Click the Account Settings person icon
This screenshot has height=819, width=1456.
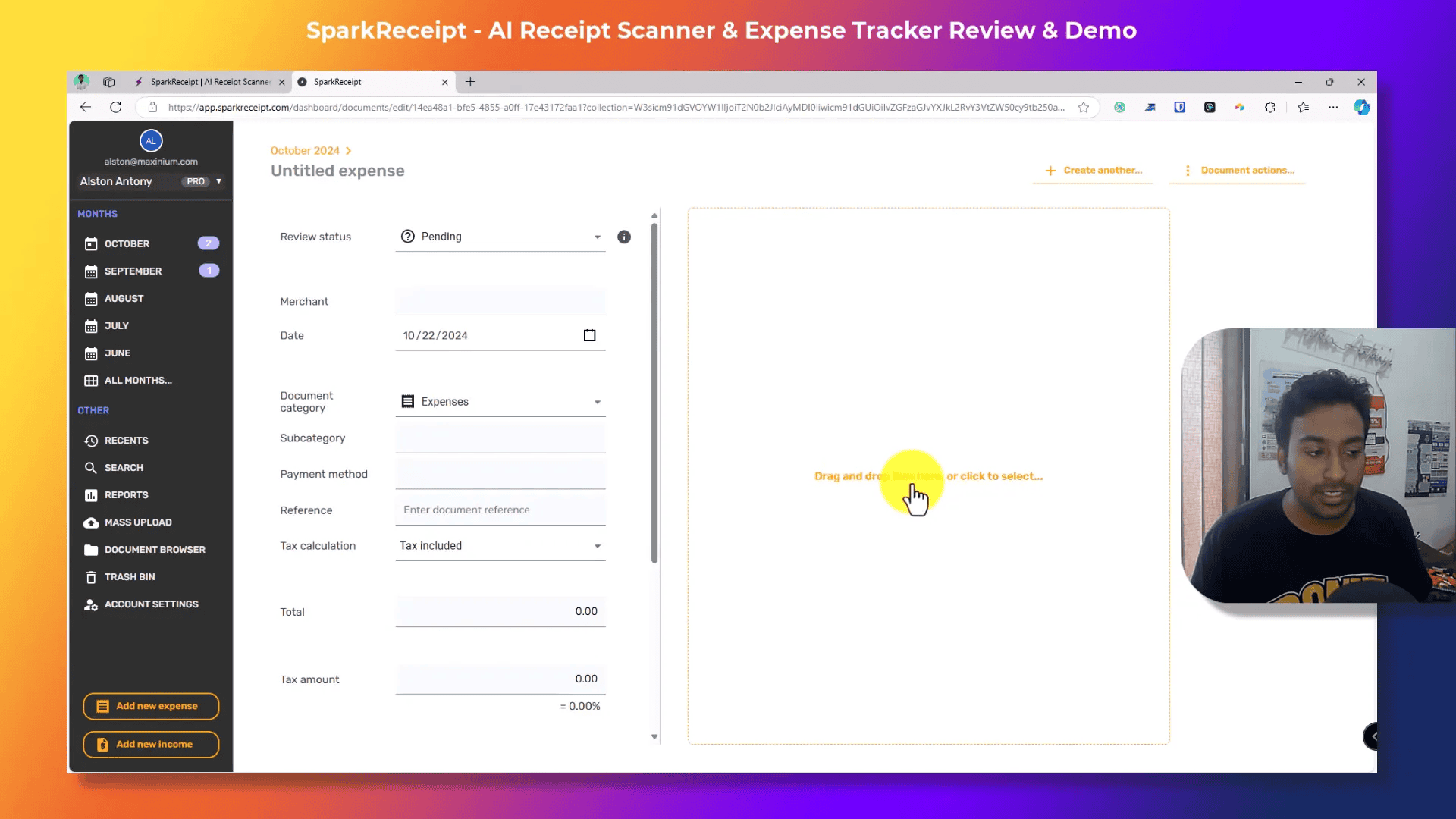[x=91, y=604]
